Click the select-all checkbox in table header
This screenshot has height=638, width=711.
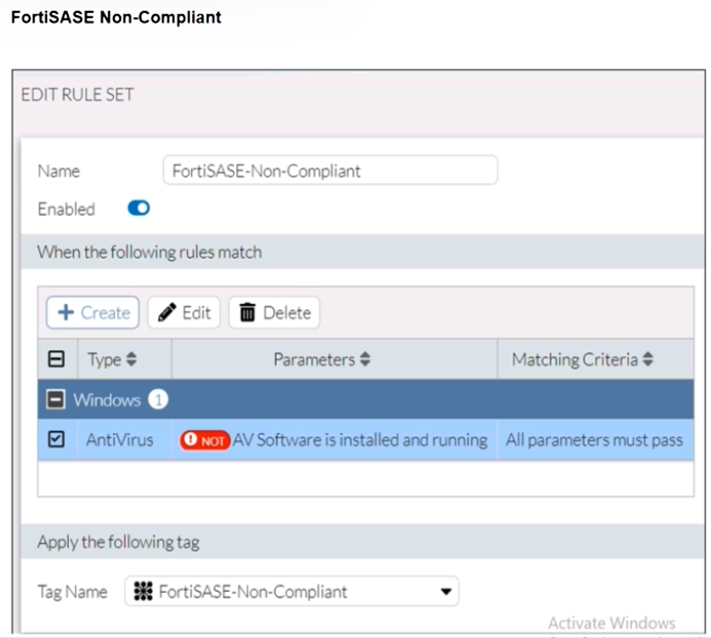57,360
